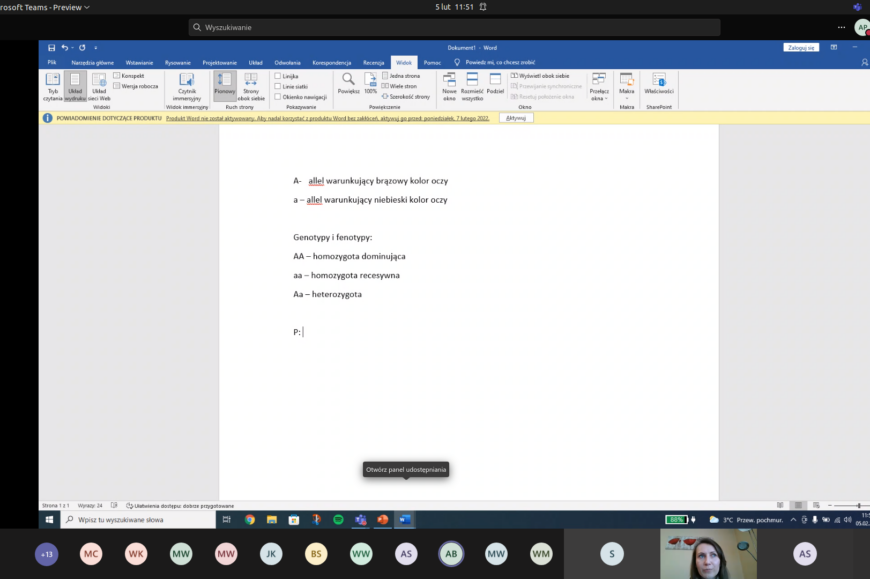Open File Explorer from the taskbar
This screenshot has height=579, width=870.
click(272, 520)
